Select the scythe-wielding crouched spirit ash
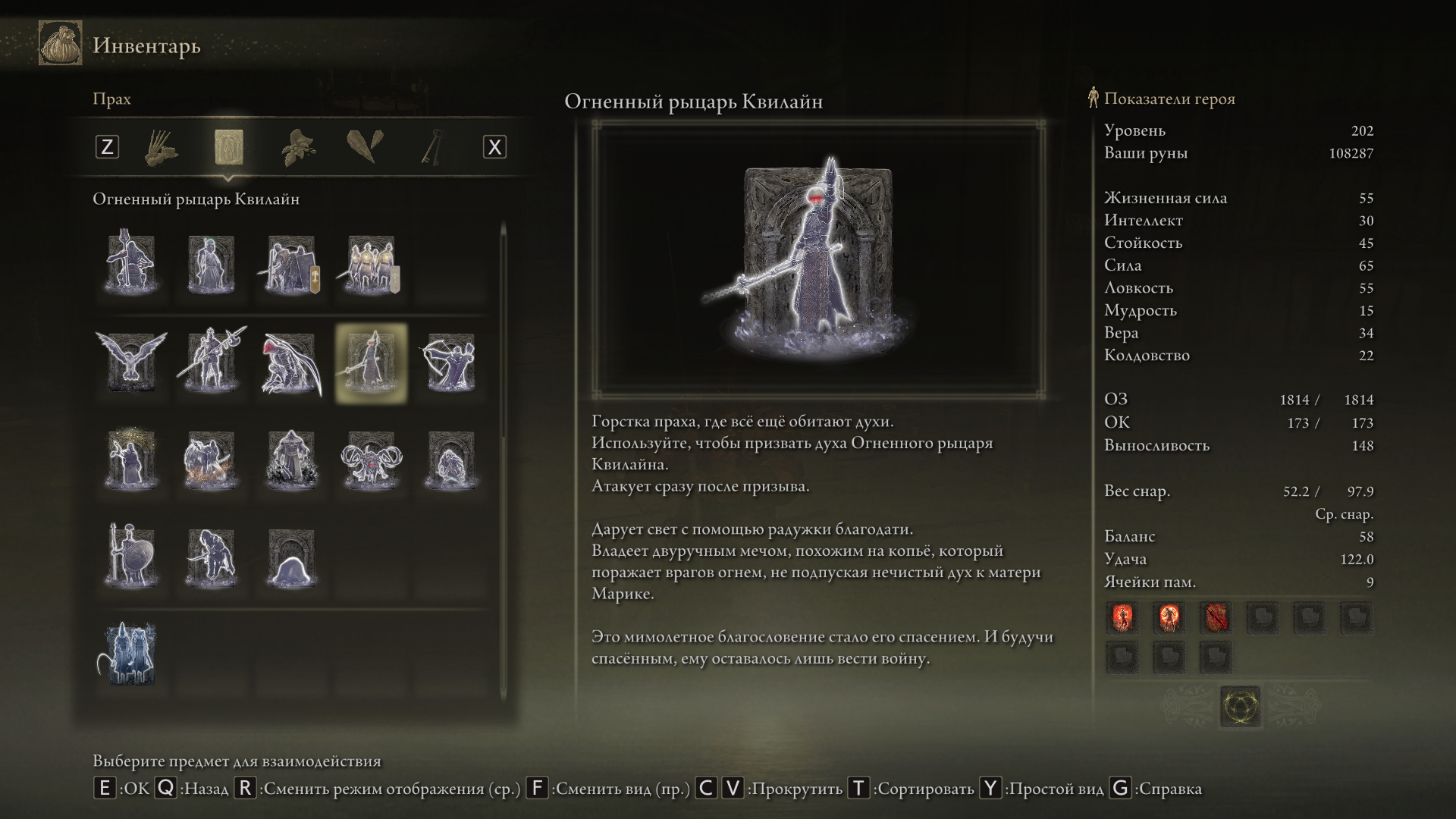1456x819 pixels. (x=291, y=364)
